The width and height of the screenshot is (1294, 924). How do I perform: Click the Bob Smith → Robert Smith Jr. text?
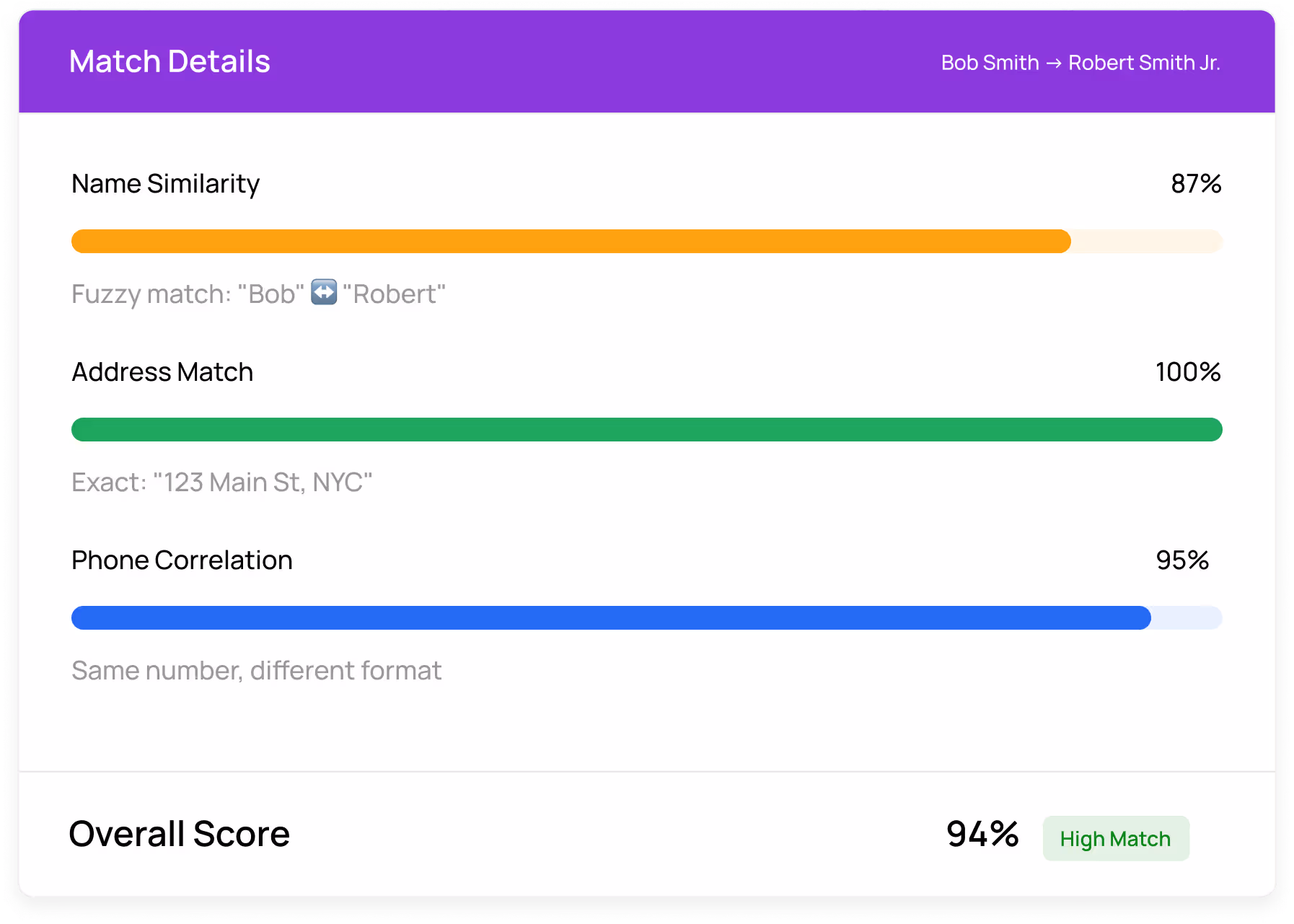(1080, 63)
